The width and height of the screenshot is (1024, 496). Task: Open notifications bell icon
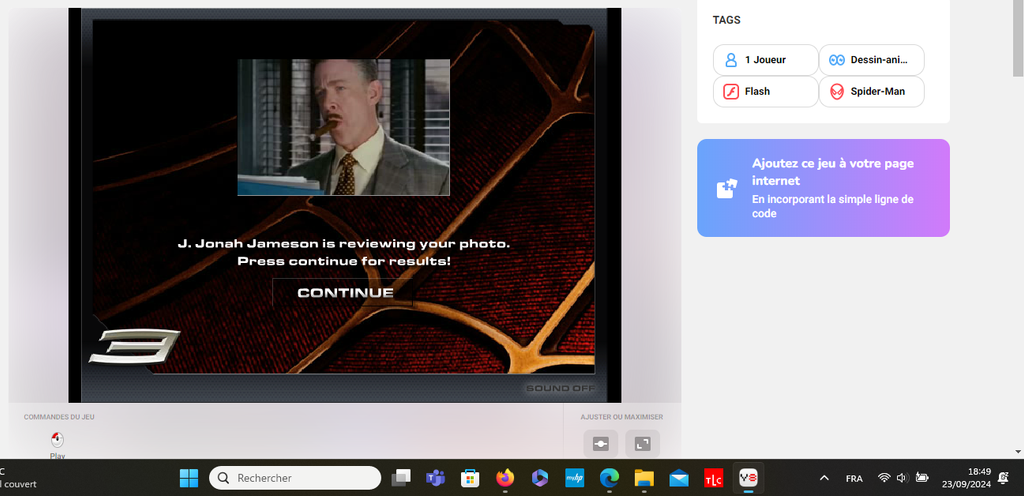[1004, 478]
